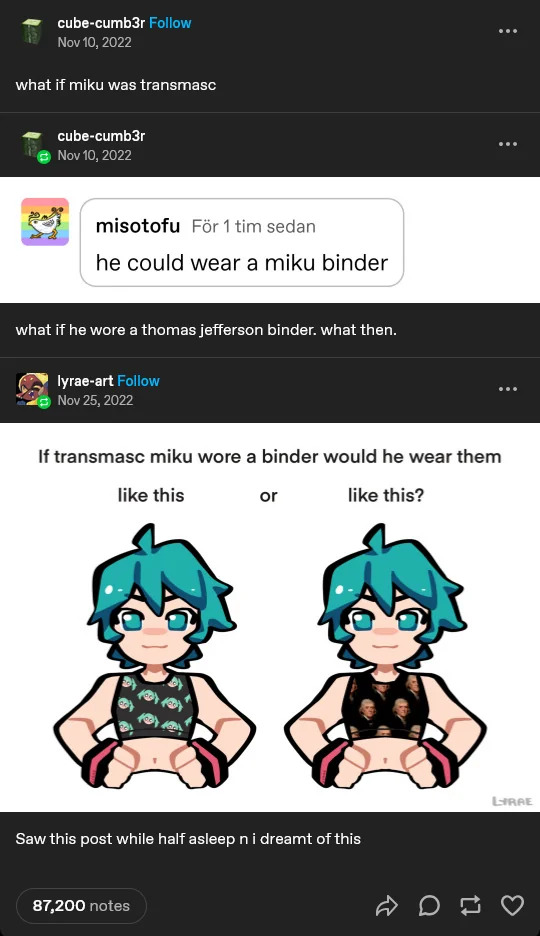Click the misotofu reply screenshot image

(270, 240)
